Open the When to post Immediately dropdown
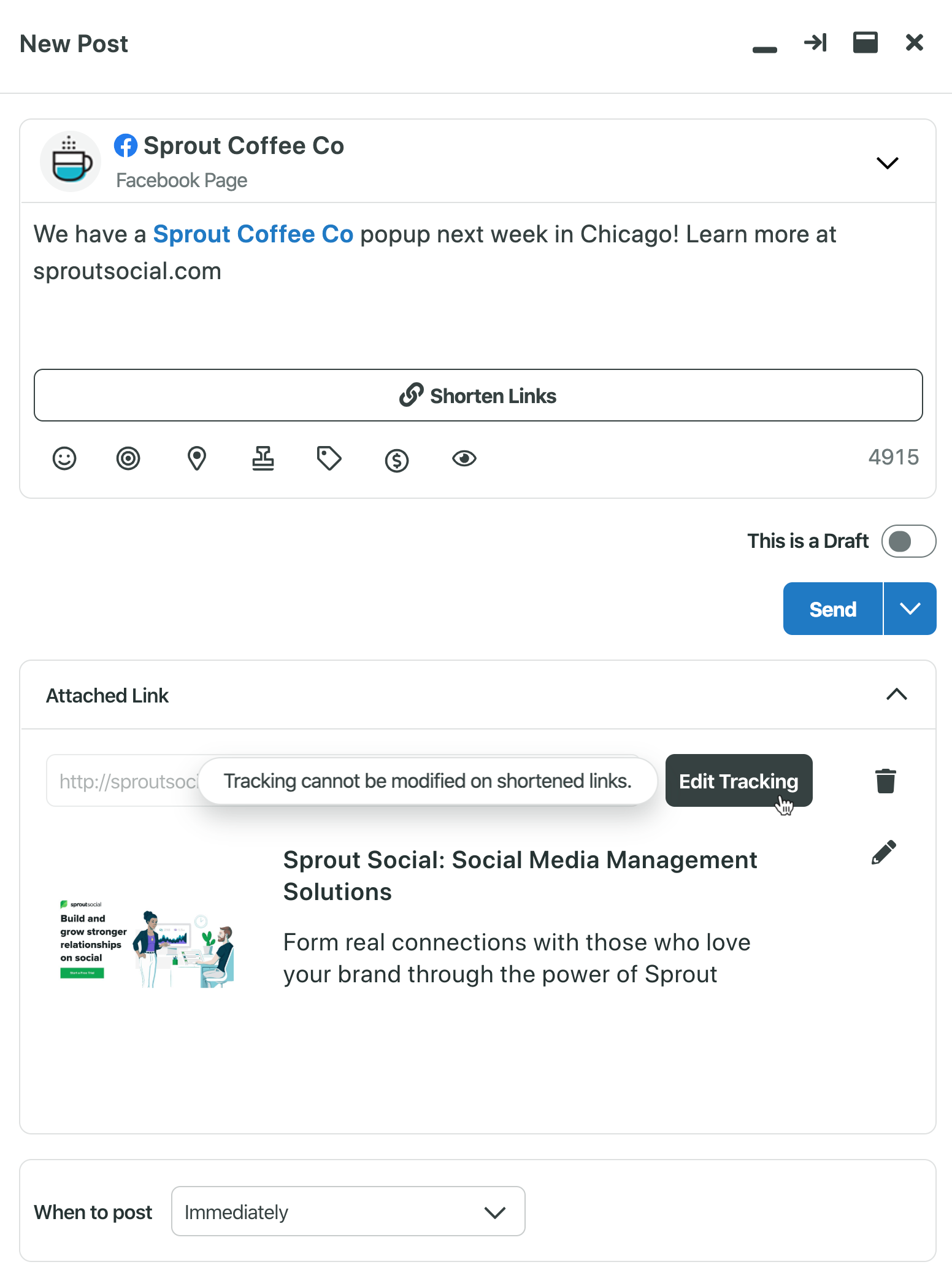Viewport: 952px width, 1278px height. pyautogui.click(x=348, y=1211)
